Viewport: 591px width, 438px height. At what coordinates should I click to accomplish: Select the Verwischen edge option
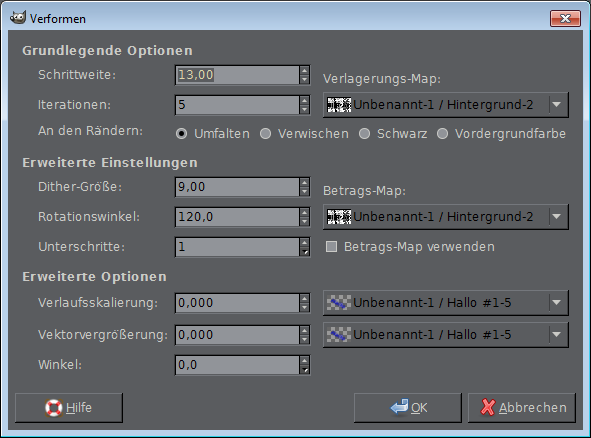point(265,134)
